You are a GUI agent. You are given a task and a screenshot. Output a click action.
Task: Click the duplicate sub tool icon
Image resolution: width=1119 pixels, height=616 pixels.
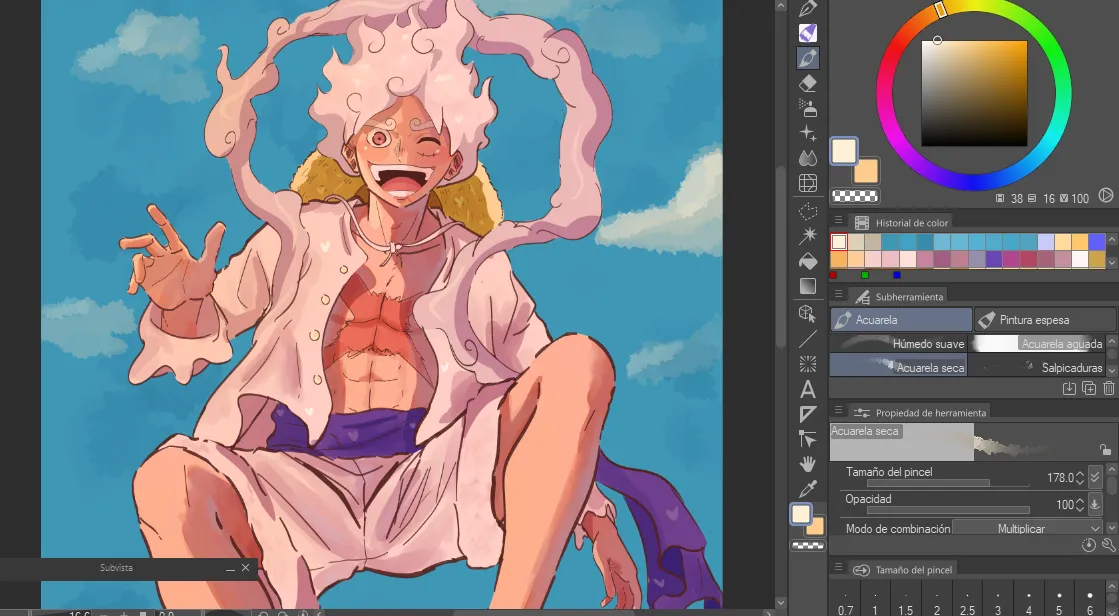tap(1089, 388)
